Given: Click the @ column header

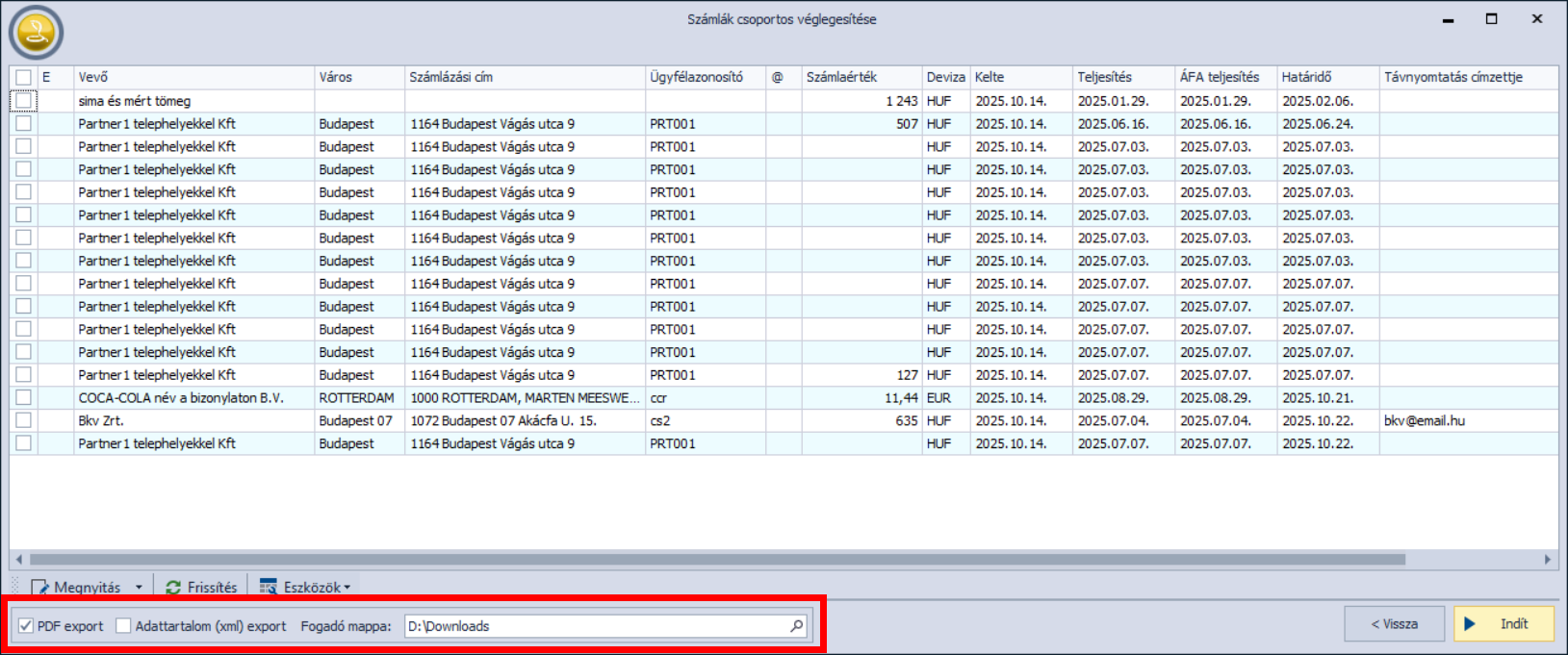Looking at the screenshot, I should point(778,77).
